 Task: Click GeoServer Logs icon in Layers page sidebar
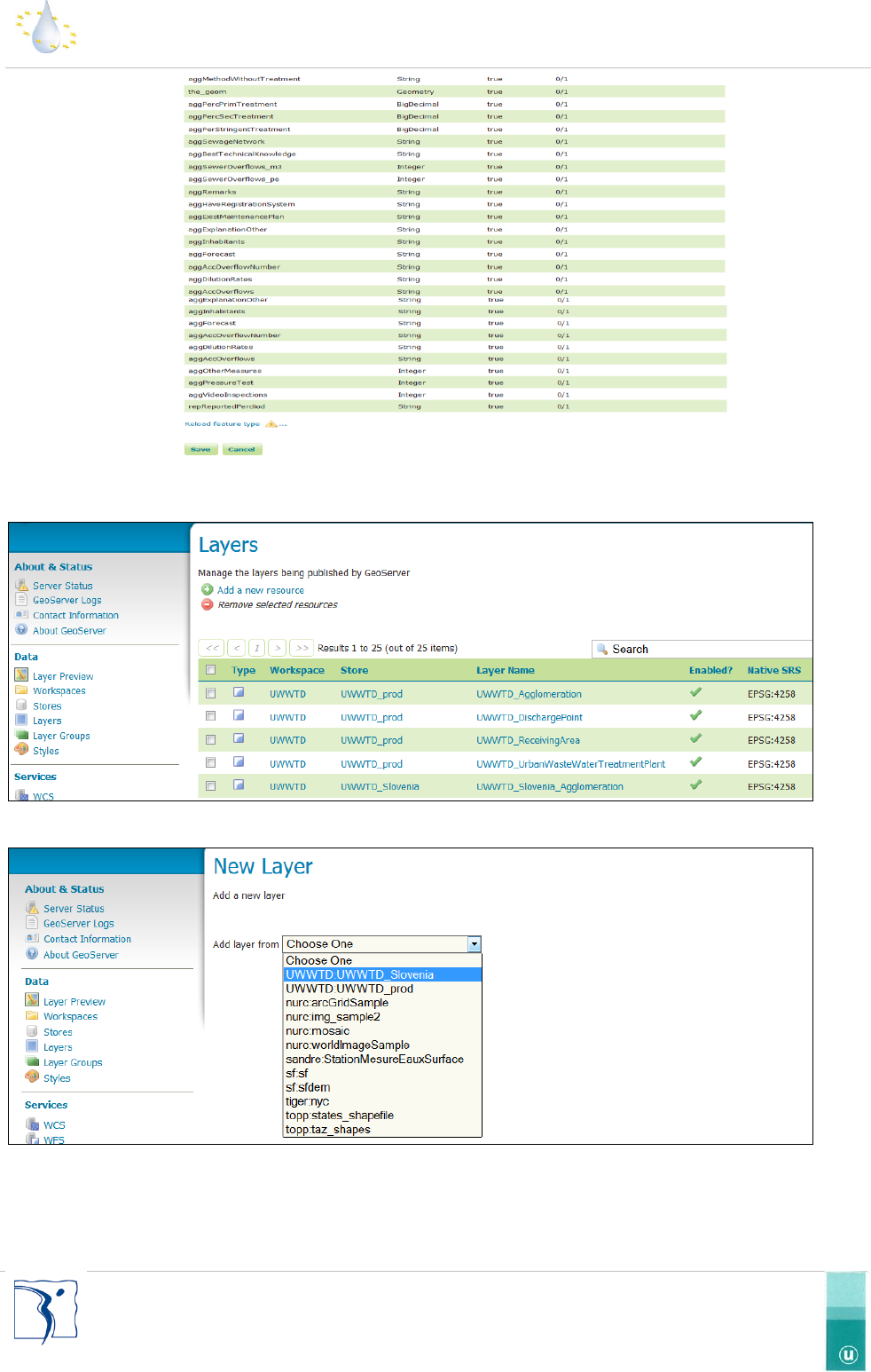click(x=21, y=600)
